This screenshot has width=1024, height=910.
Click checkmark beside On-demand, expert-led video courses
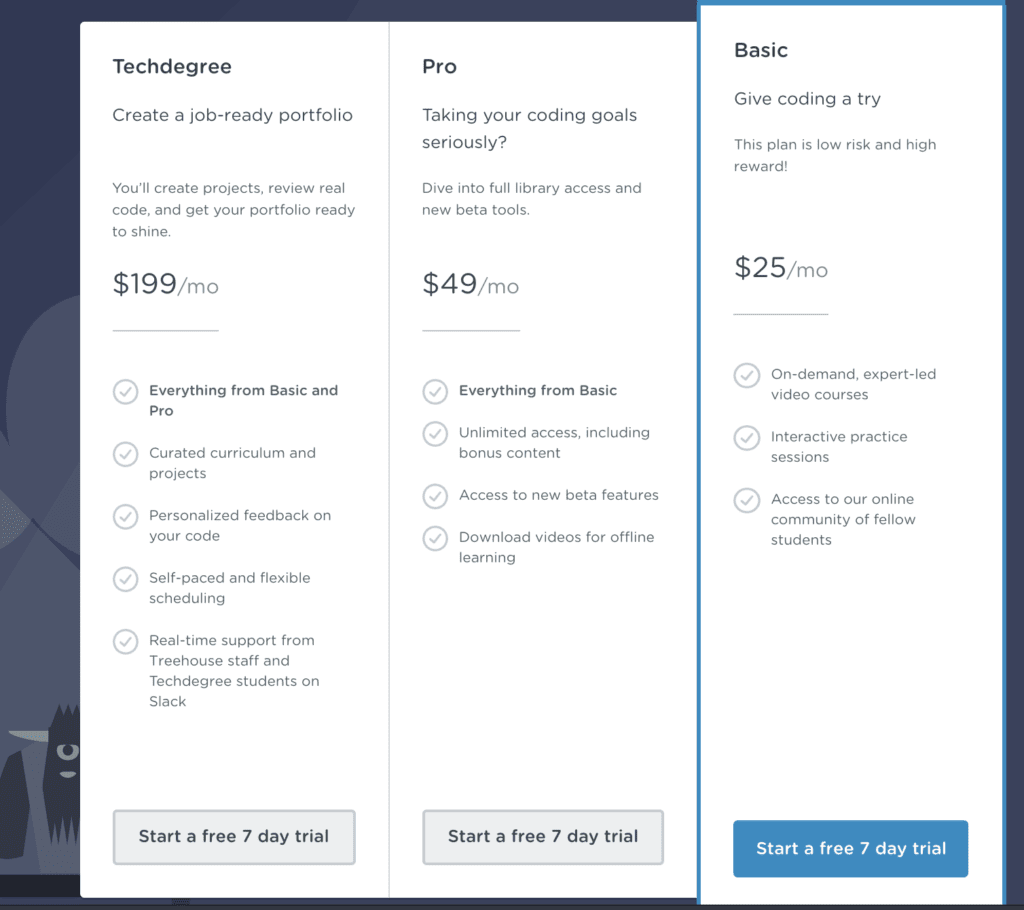(746, 376)
